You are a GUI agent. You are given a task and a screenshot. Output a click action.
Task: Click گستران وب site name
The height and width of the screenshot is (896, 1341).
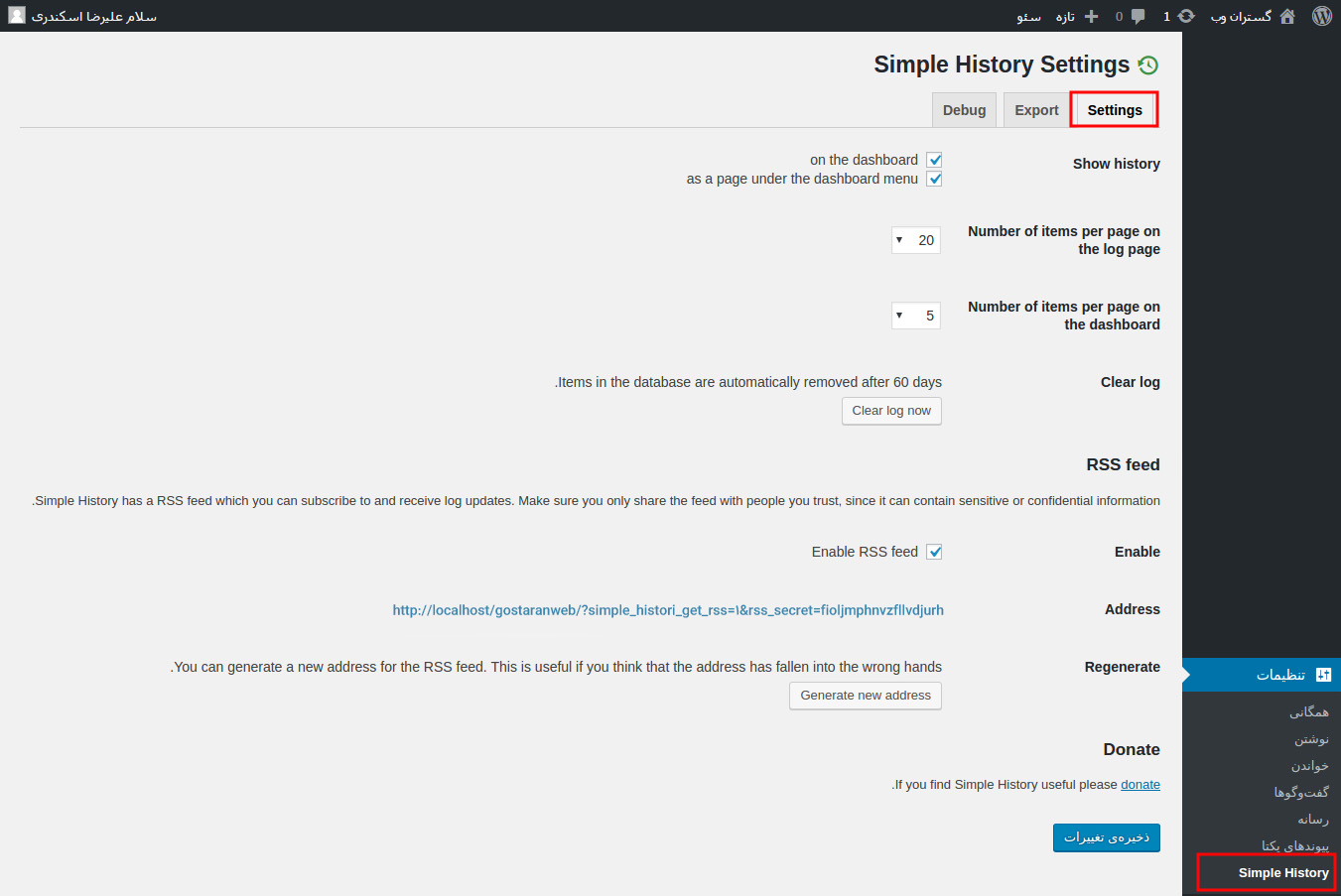(1241, 16)
